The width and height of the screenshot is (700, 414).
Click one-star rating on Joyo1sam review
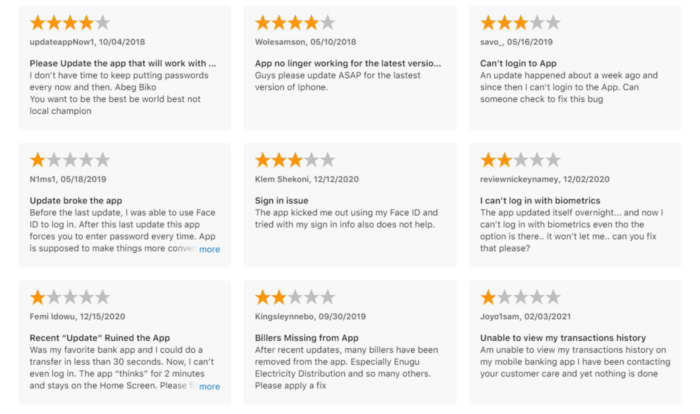click(520, 297)
